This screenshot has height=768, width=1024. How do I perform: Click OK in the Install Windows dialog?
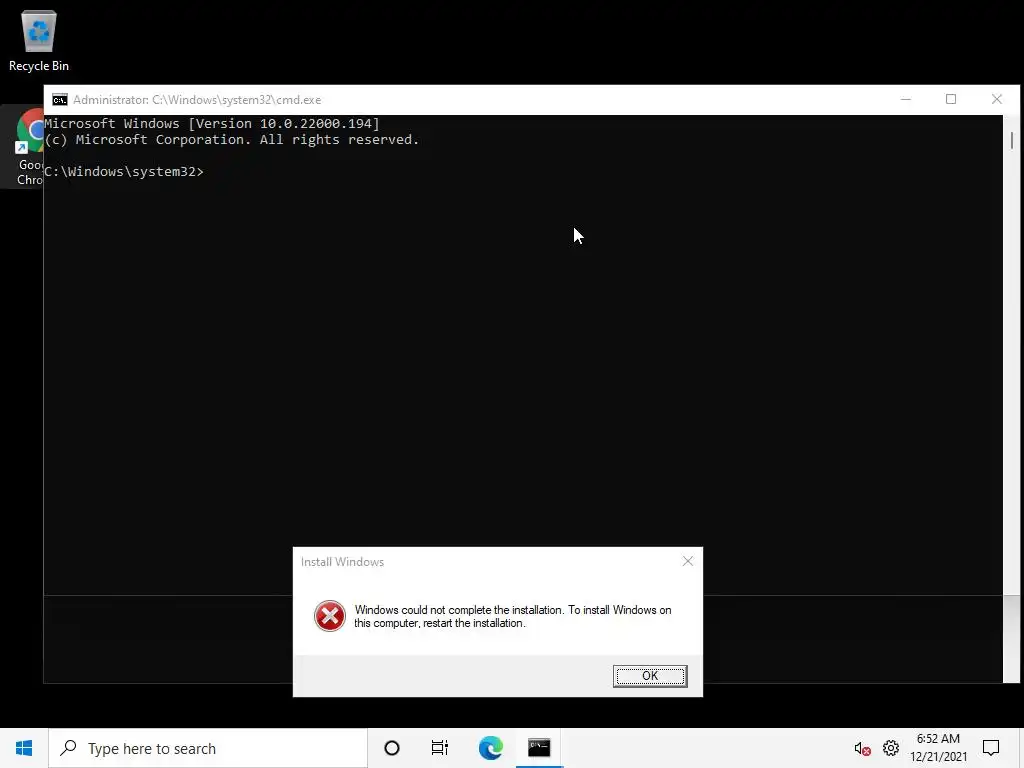(650, 676)
